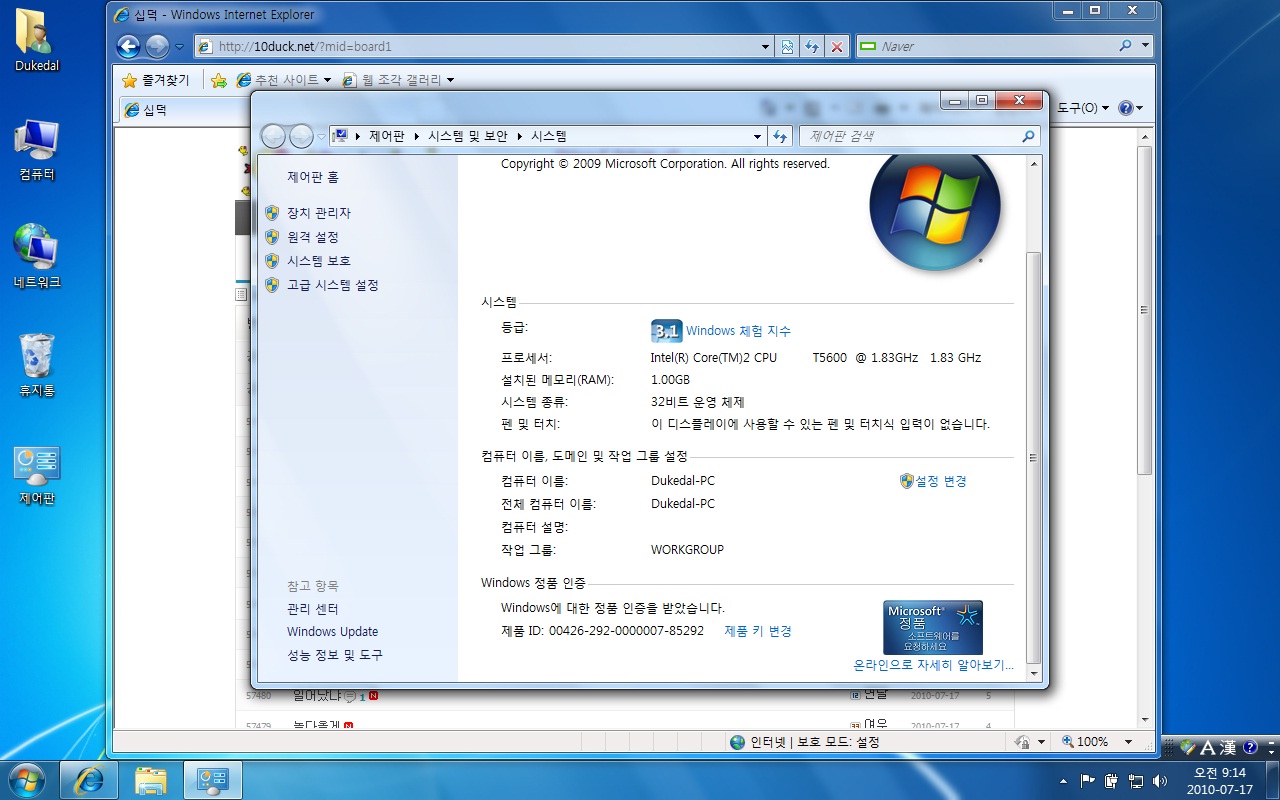Image resolution: width=1280 pixels, height=800 pixels.
Task: Click the Windows Start orb
Action: tap(26, 780)
